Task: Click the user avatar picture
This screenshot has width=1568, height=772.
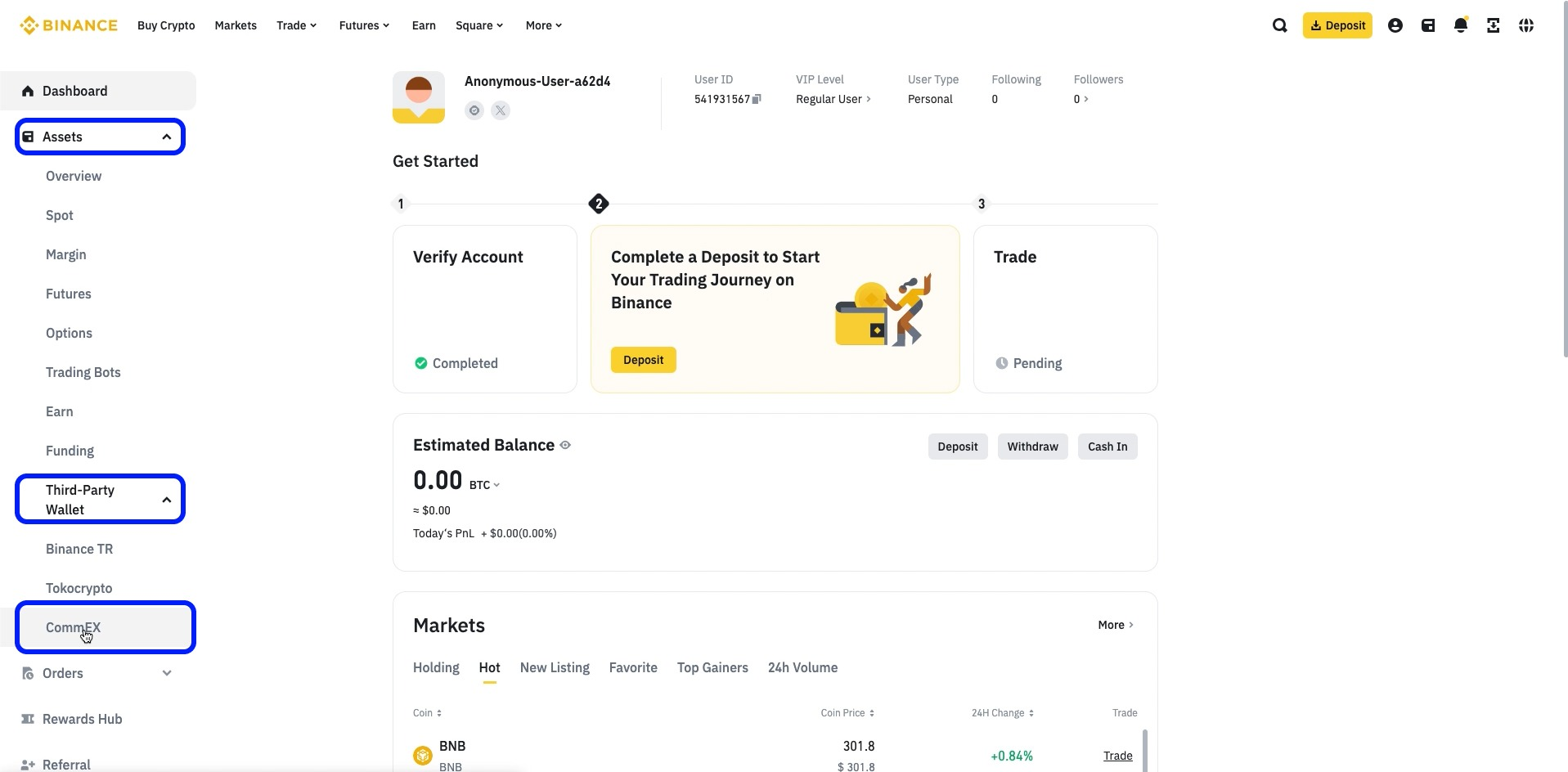Action: 419,97
